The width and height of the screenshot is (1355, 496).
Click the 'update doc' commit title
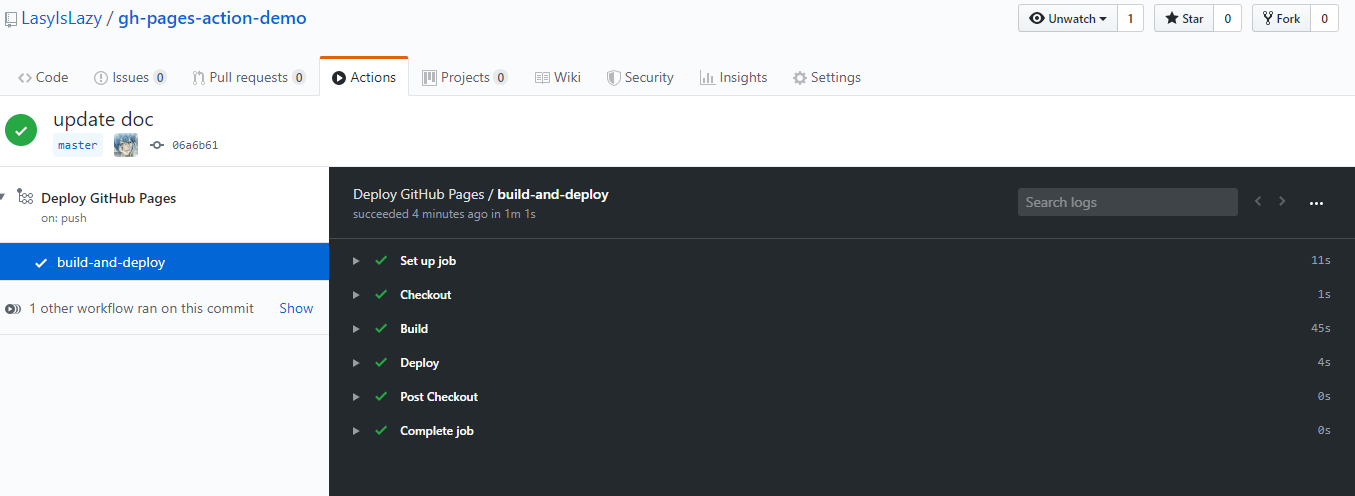coord(104,120)
